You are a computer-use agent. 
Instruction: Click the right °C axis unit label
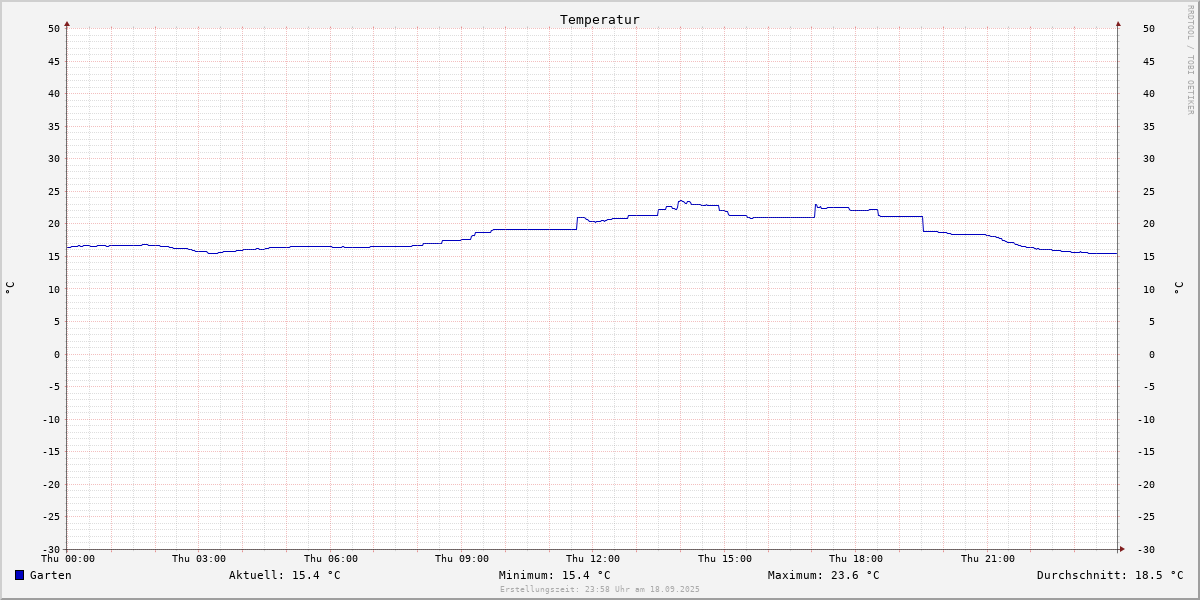[x=1177, y=288]
